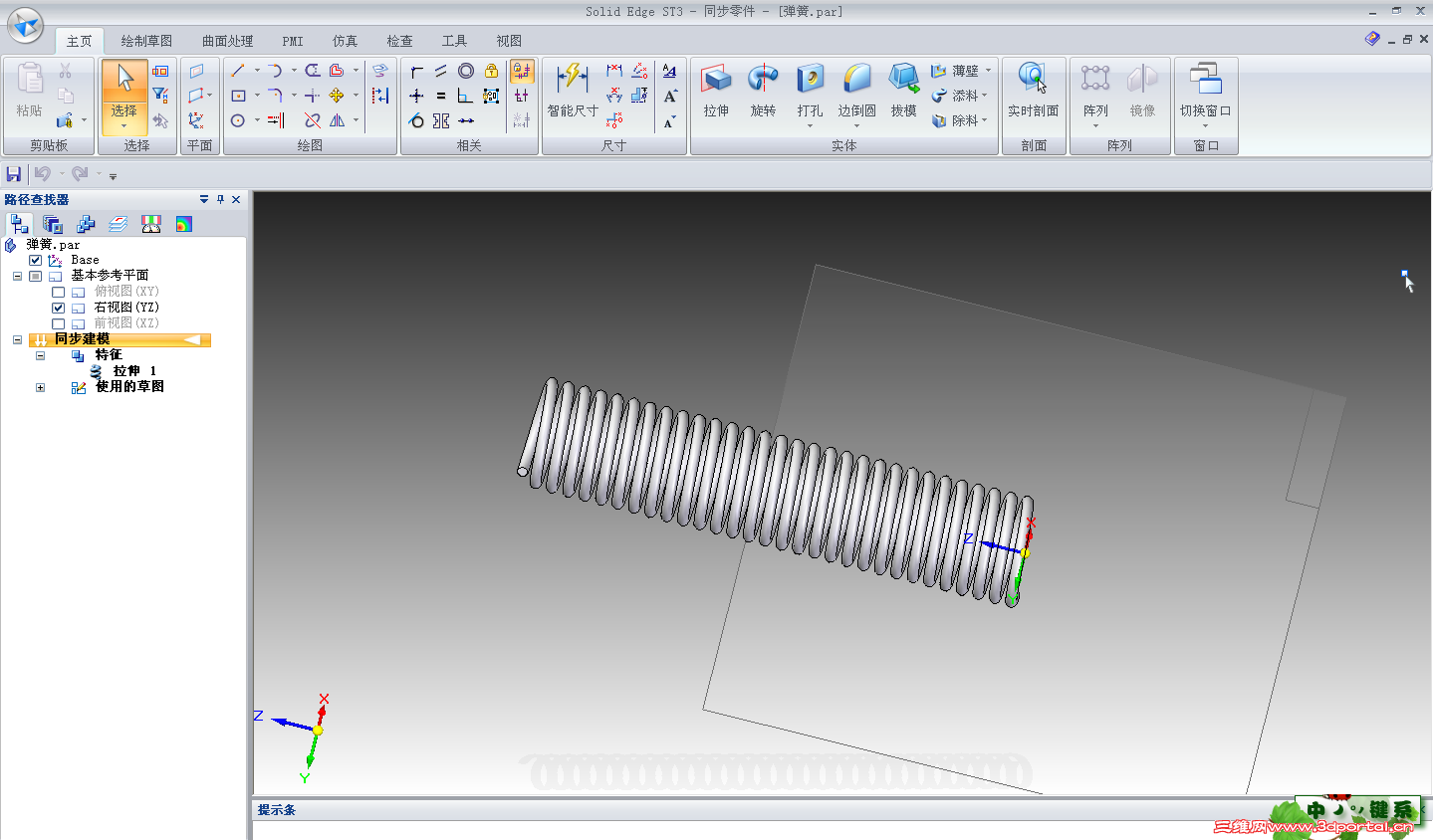Toggle the Maintain Relationships button
This screenshot has width=1433, height=840.
coord(522,71)
